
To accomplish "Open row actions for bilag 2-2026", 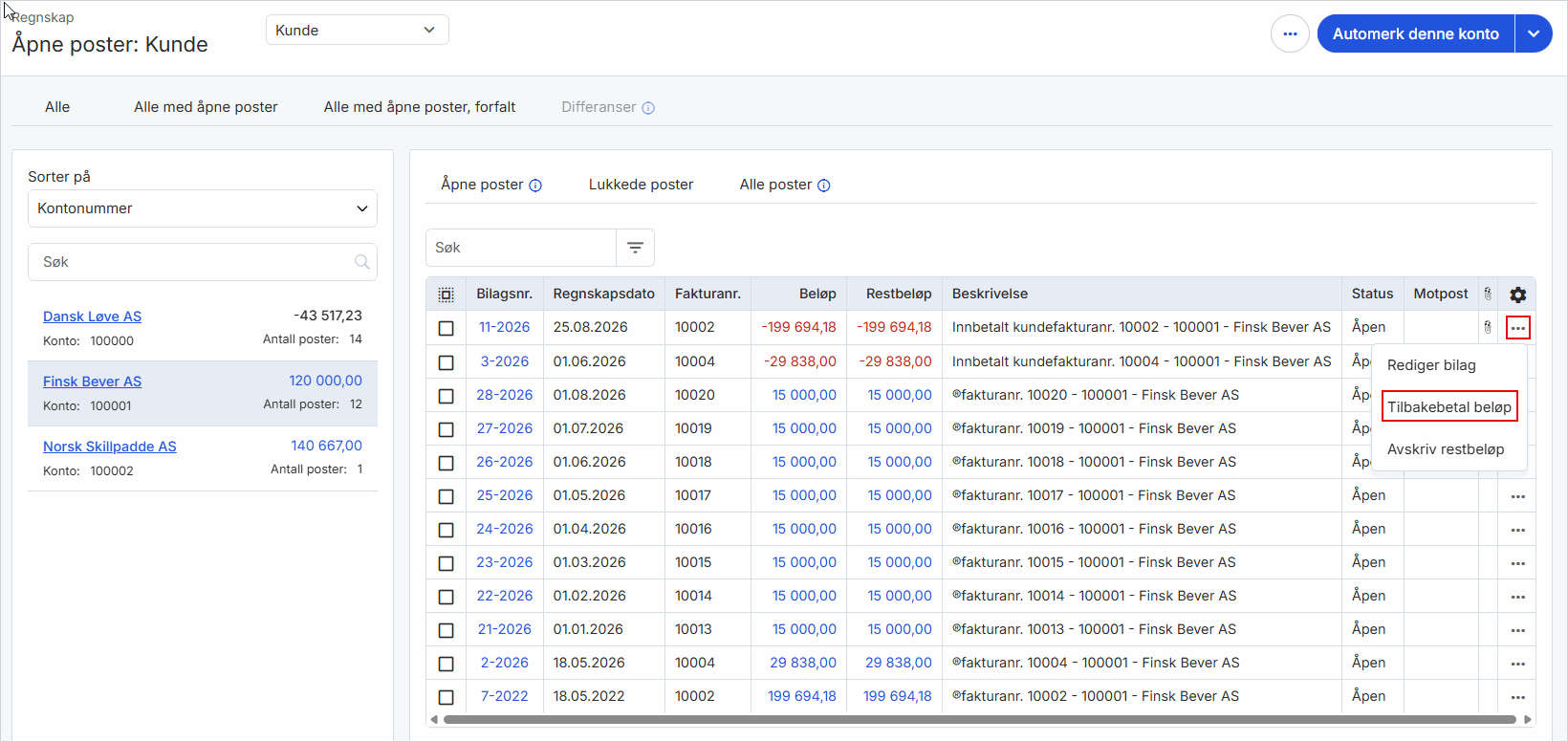I will [x=1517, y=664].
